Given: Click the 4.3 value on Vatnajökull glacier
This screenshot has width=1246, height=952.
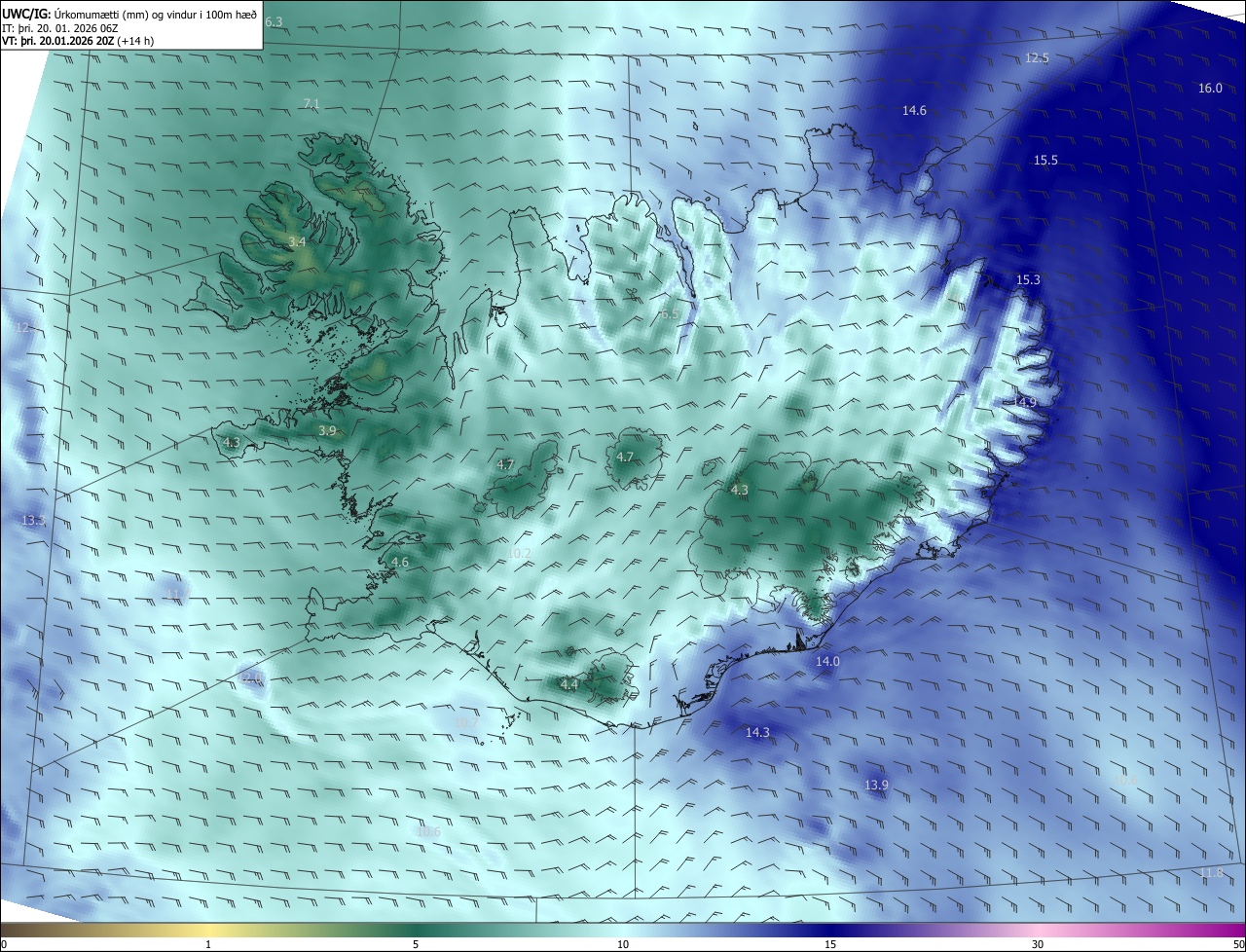Looking at the screenshot, I should [740, 491].
